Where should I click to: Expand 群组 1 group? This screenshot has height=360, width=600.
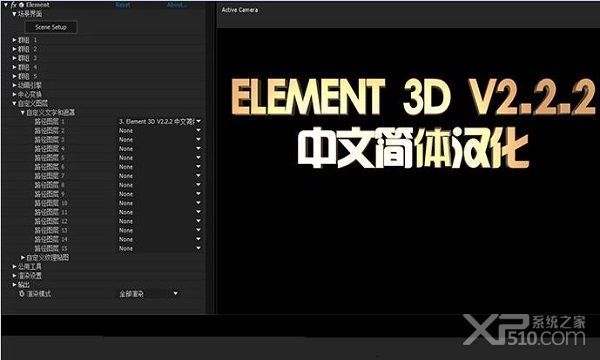click(x=14, y=40)
